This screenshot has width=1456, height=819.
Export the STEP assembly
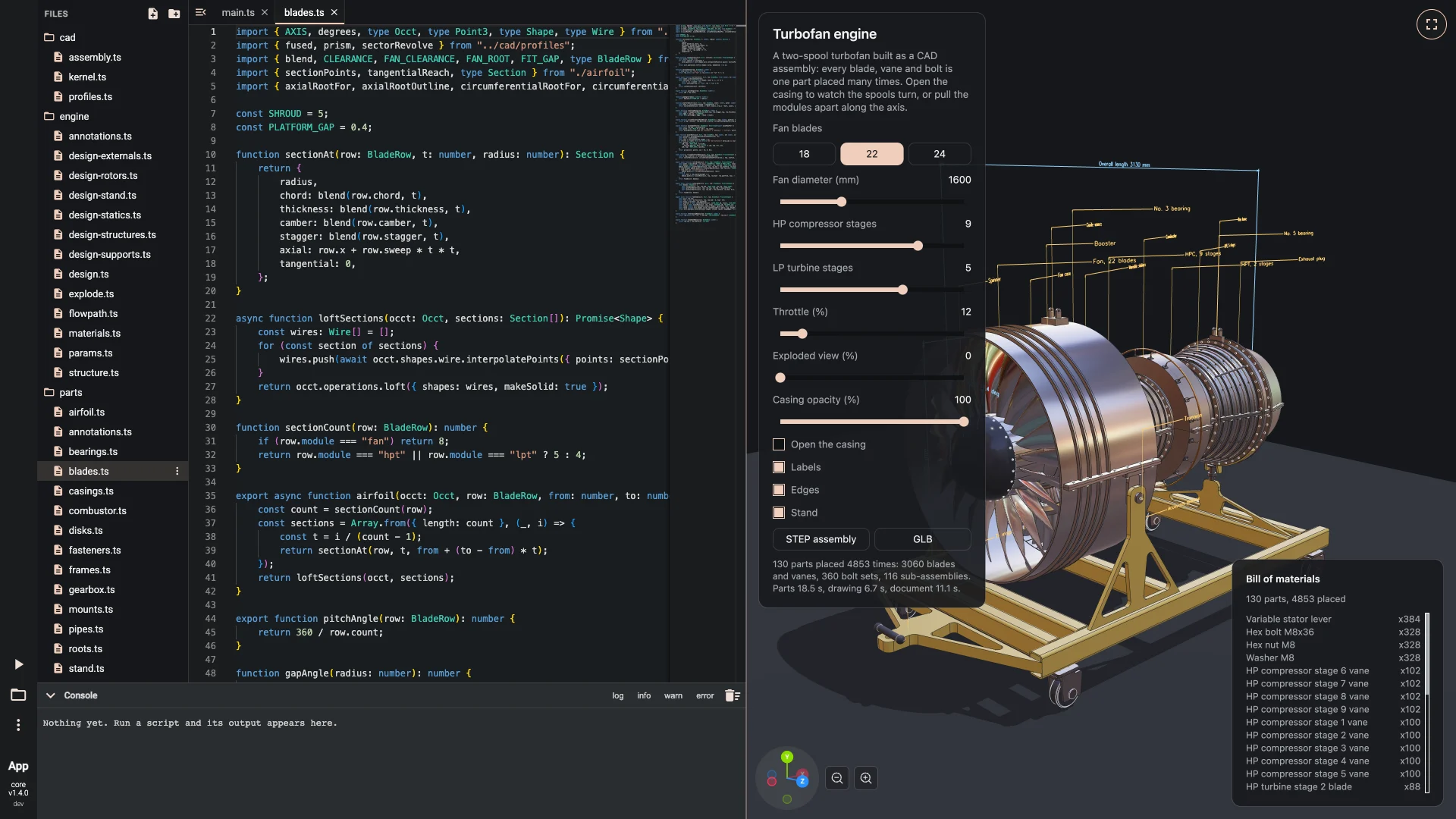(821, 539)
